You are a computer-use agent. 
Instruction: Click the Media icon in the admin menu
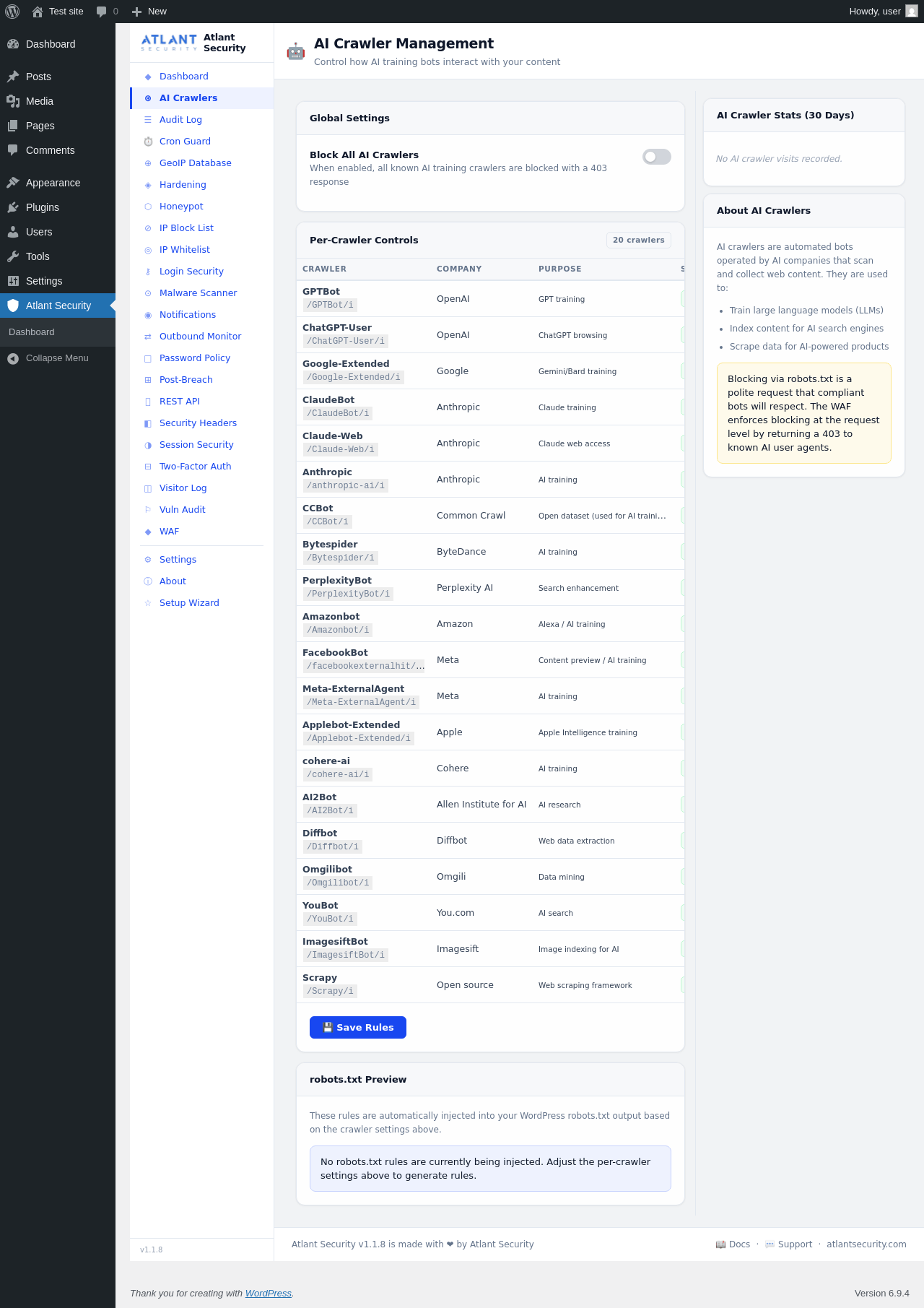pyautogui.click(x=13, y=101)
